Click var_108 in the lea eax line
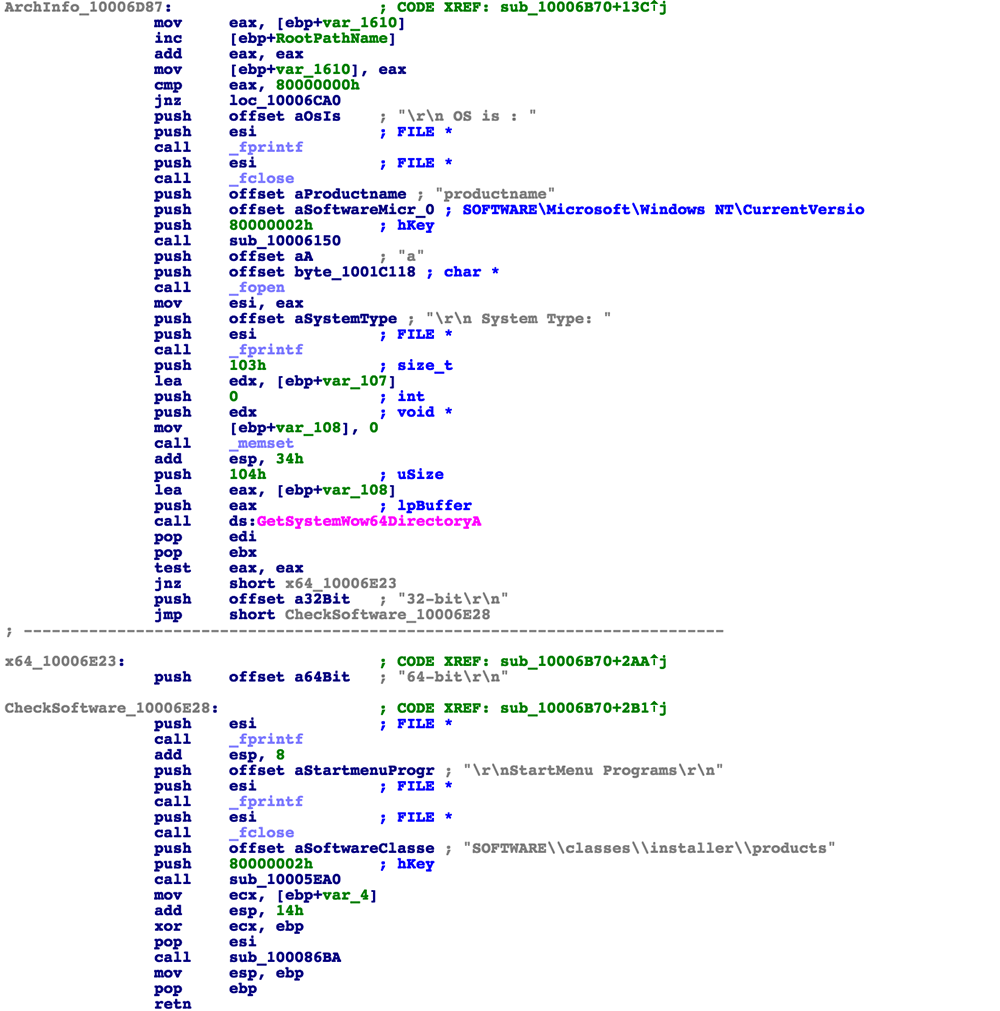 [x=355, y=491]
